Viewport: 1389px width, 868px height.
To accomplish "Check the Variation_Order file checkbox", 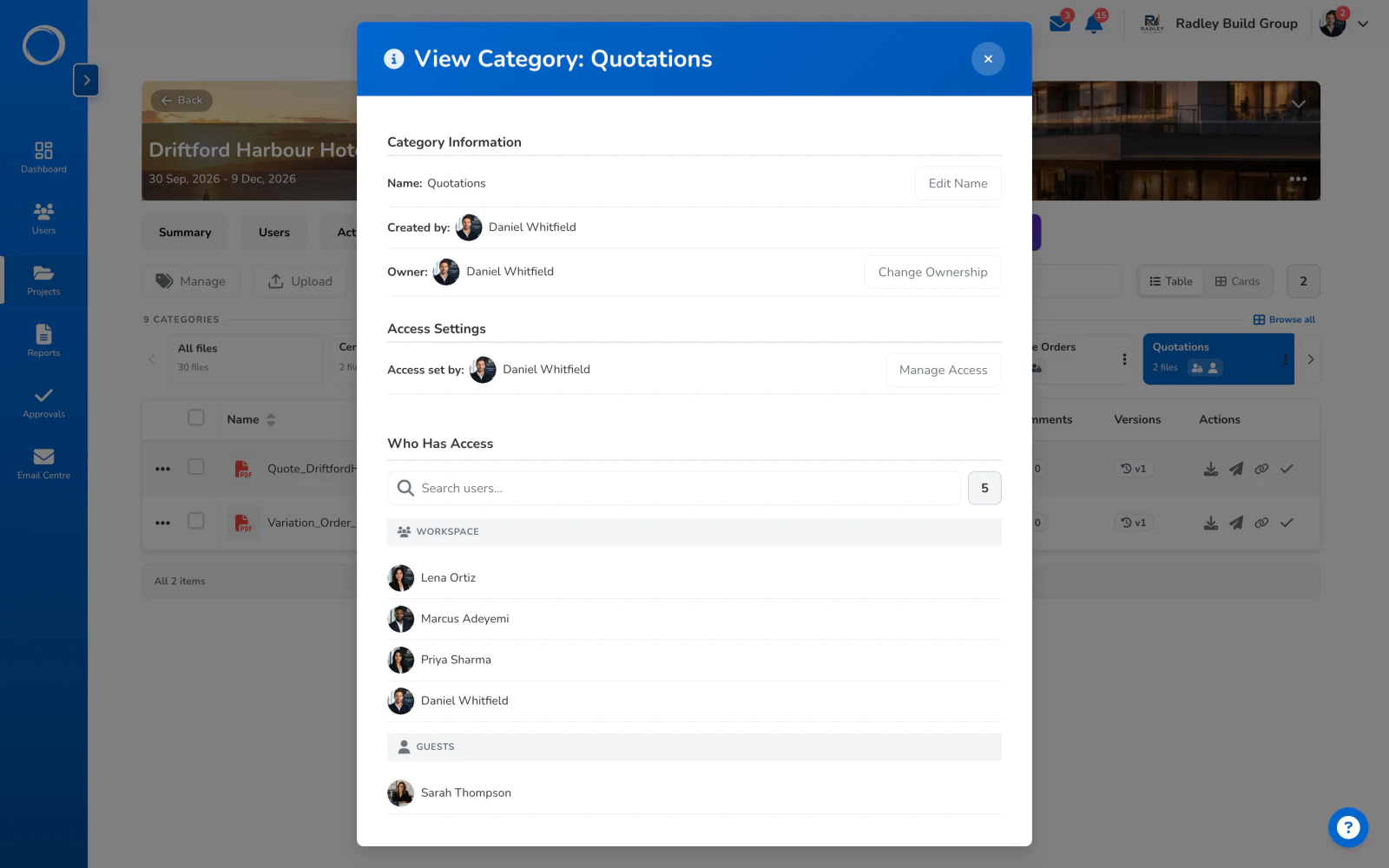I will (196, 521).
